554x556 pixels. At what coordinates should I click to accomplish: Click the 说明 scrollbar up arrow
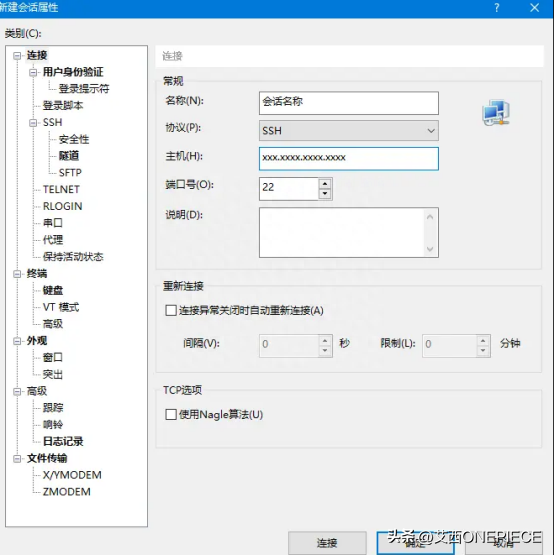click(x=430, y=217)
